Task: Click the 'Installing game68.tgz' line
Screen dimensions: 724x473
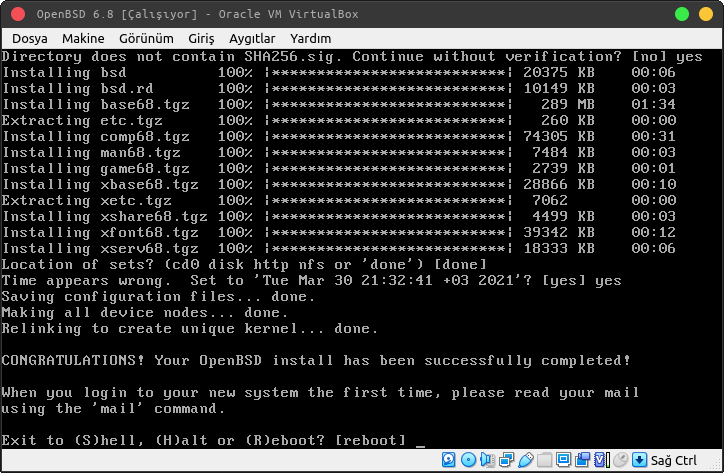Action: 338,168
